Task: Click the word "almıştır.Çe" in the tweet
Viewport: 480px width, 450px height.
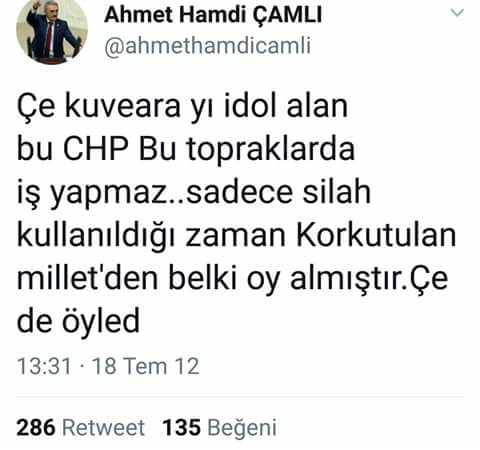Action: click(x=369, y=279)
